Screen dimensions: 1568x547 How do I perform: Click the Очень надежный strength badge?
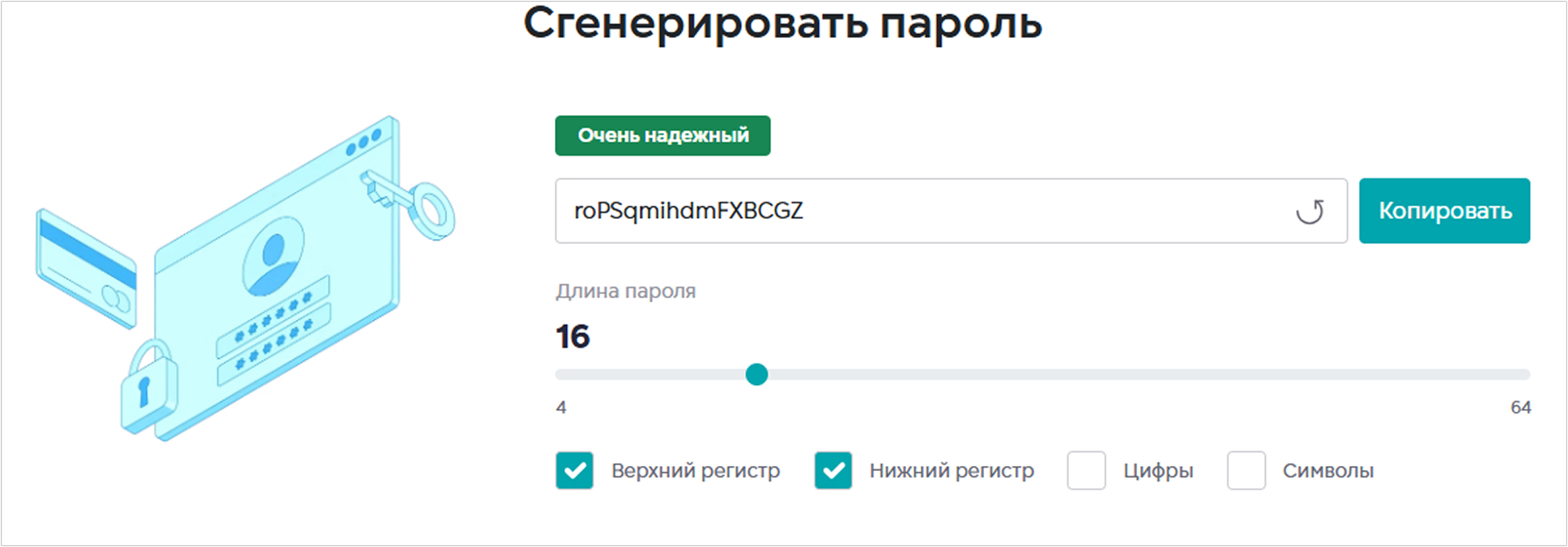coord(663,135)
